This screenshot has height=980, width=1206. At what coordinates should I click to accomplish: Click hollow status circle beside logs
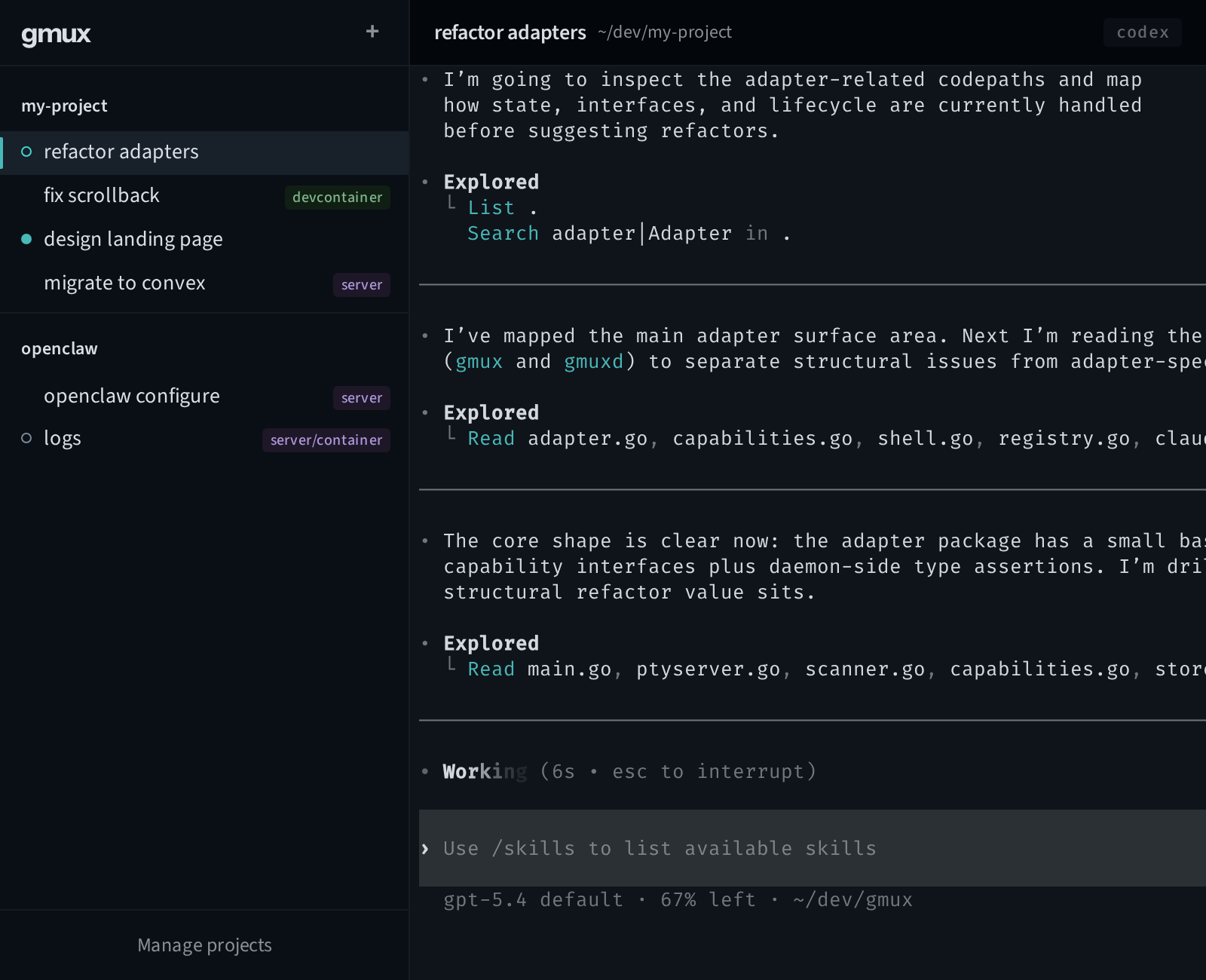pos(26,438)
